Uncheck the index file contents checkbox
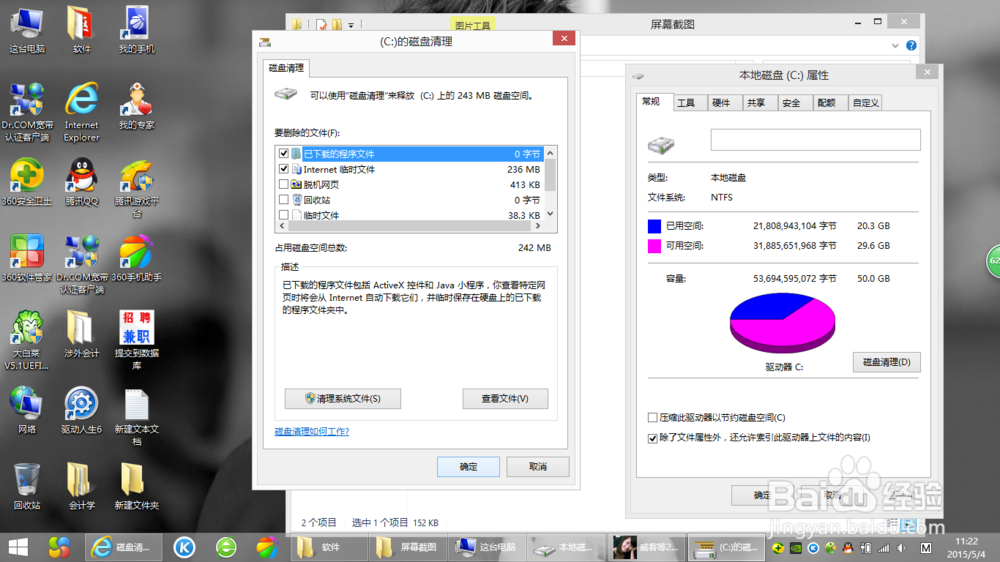This screenshot has height=562, width=1000. [x=652, y=438]
